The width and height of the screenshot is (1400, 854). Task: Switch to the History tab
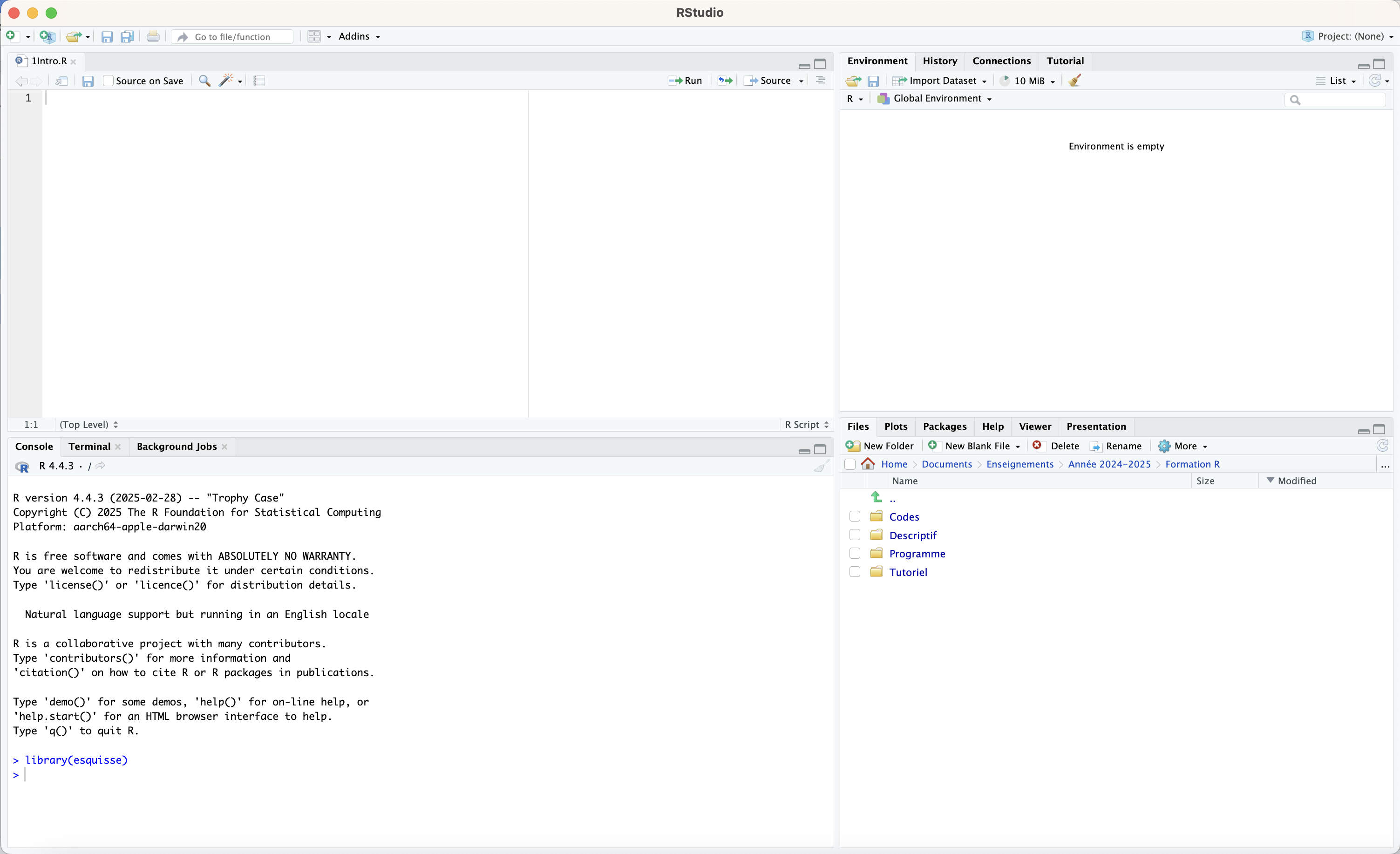pyautogui.click(x=939, y=61)
